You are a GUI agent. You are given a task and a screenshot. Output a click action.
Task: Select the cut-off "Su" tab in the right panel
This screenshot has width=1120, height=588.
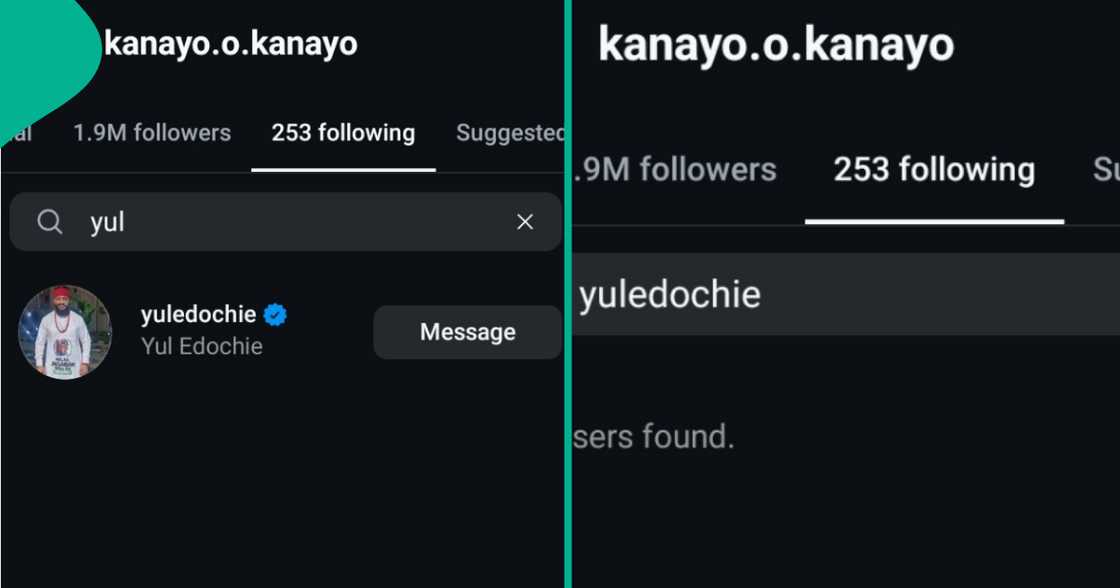click(1105, 170)
